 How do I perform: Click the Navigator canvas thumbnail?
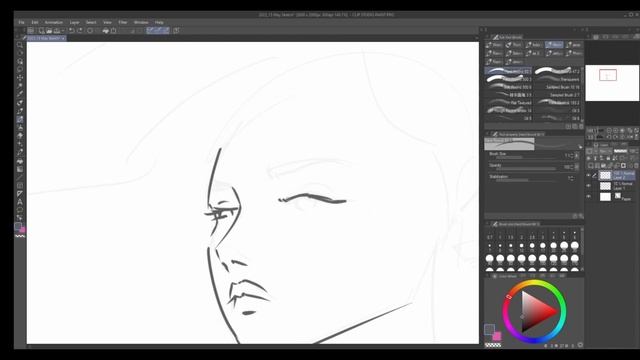tap(612, 83)
